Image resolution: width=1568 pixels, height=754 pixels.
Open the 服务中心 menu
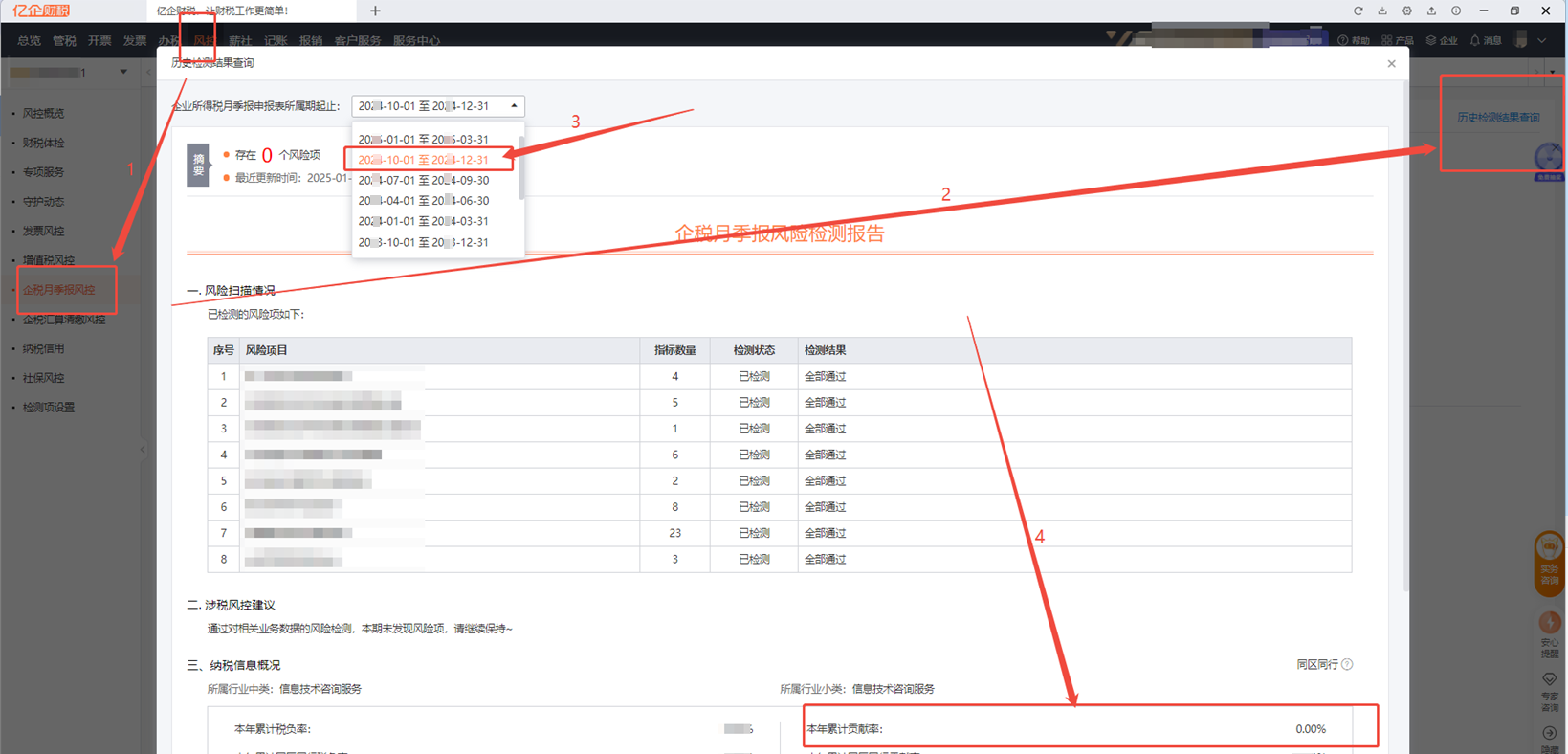tap(416, 40)
